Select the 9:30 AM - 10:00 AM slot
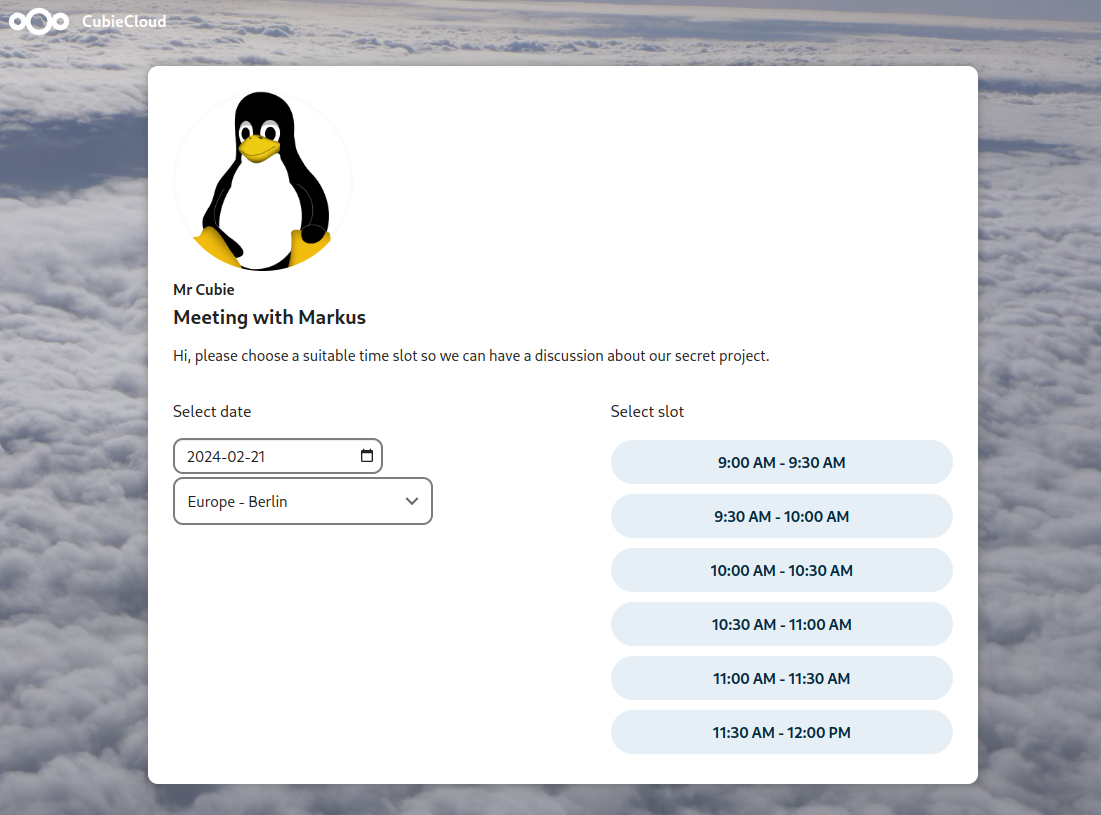Viewport: 1101px width, 815px height. tap(781, 517)
